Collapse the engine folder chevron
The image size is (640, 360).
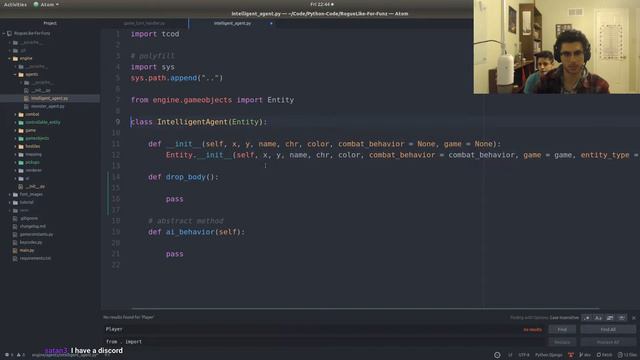coord(10,58)
